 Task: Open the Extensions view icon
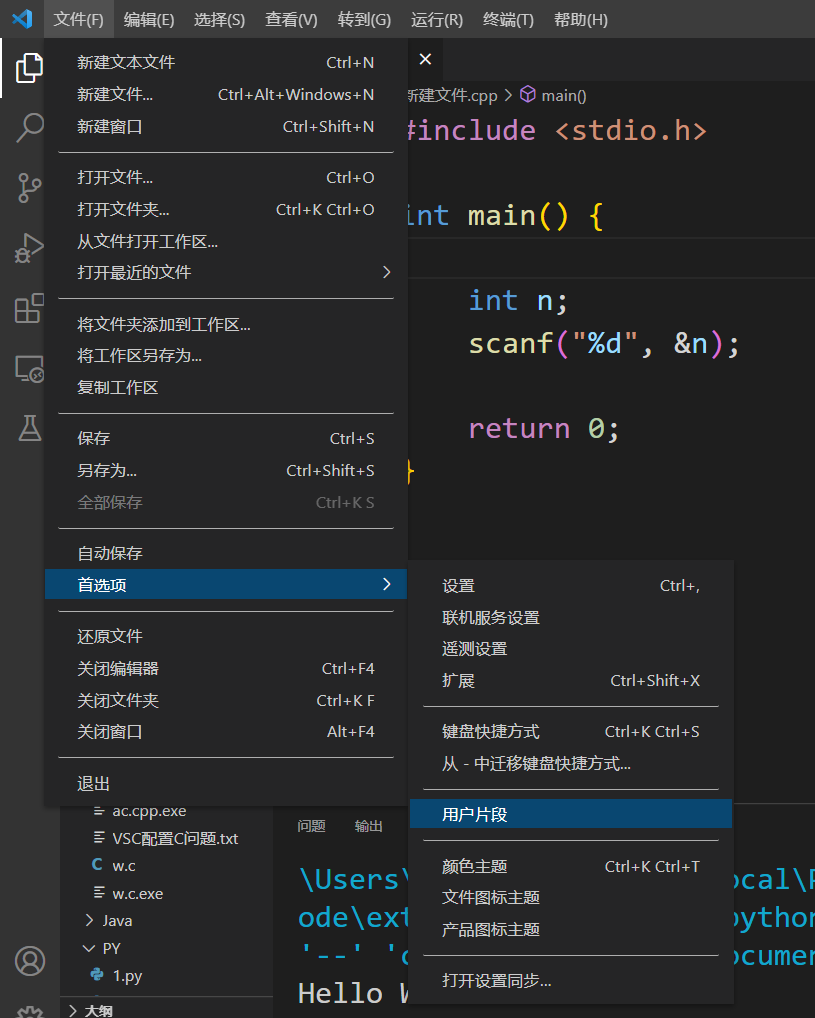click(x=29, y=308)
